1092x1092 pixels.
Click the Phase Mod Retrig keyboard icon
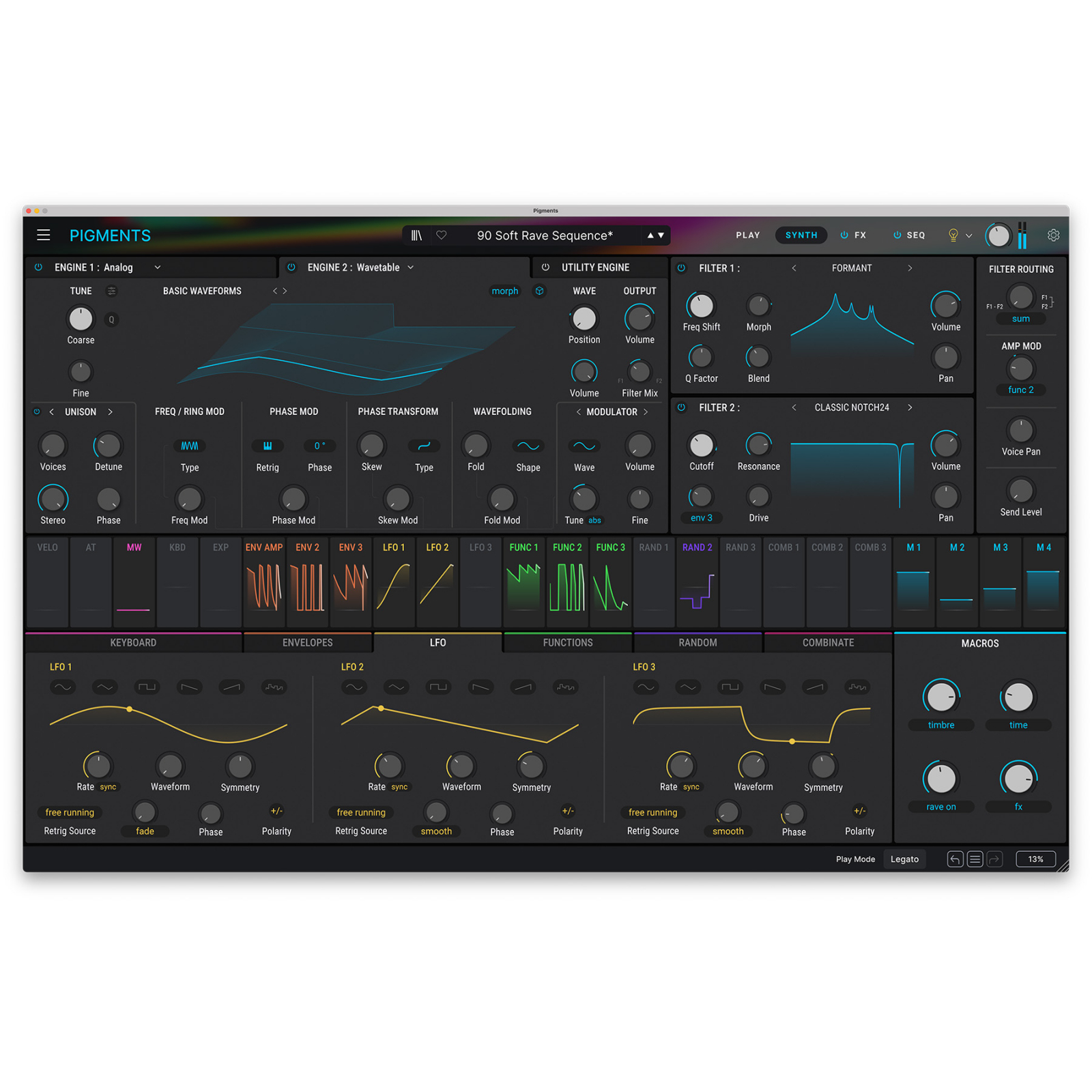coord(268,446)
